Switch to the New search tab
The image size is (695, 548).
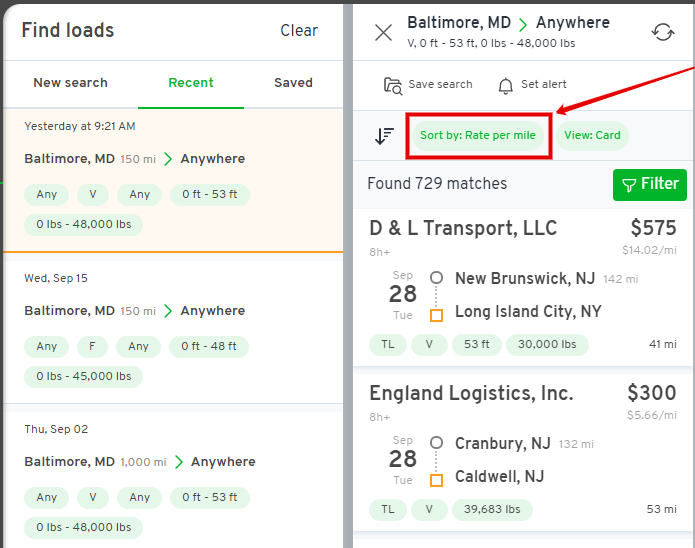pos(70,83)
